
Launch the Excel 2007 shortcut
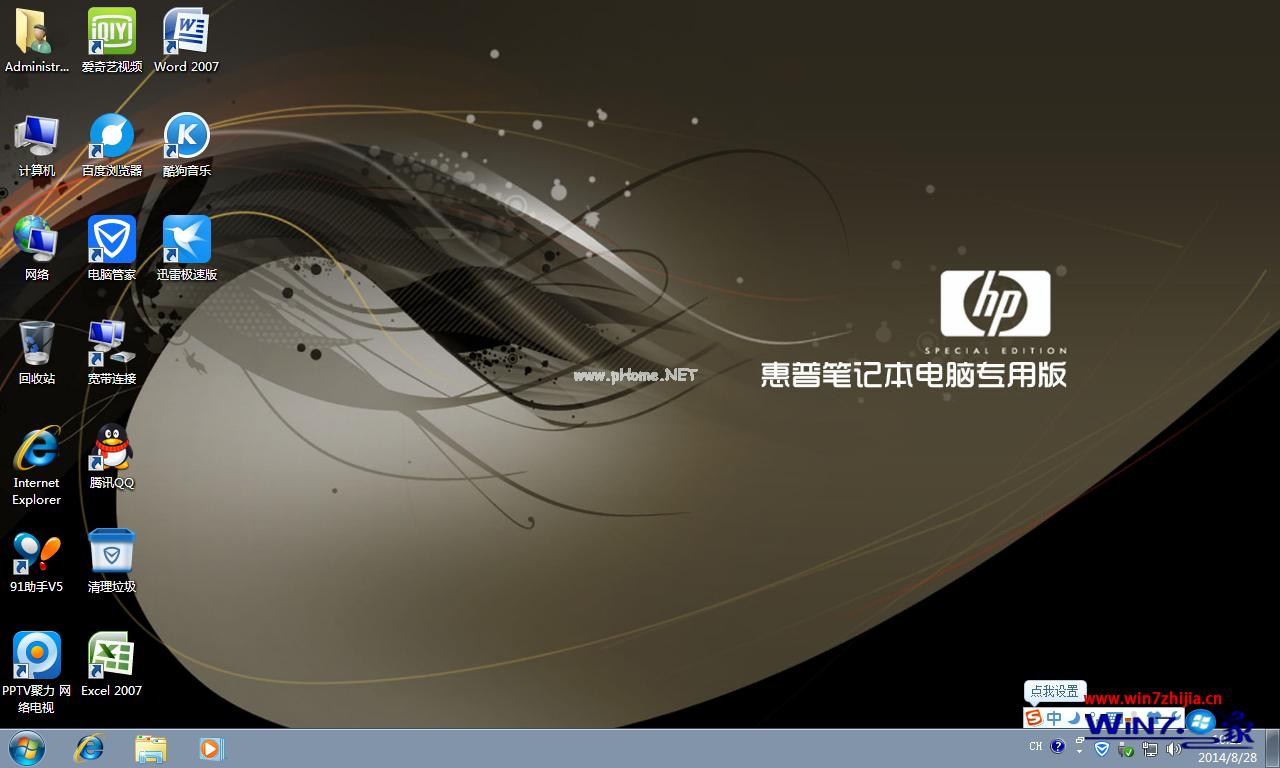pos(112,665)
